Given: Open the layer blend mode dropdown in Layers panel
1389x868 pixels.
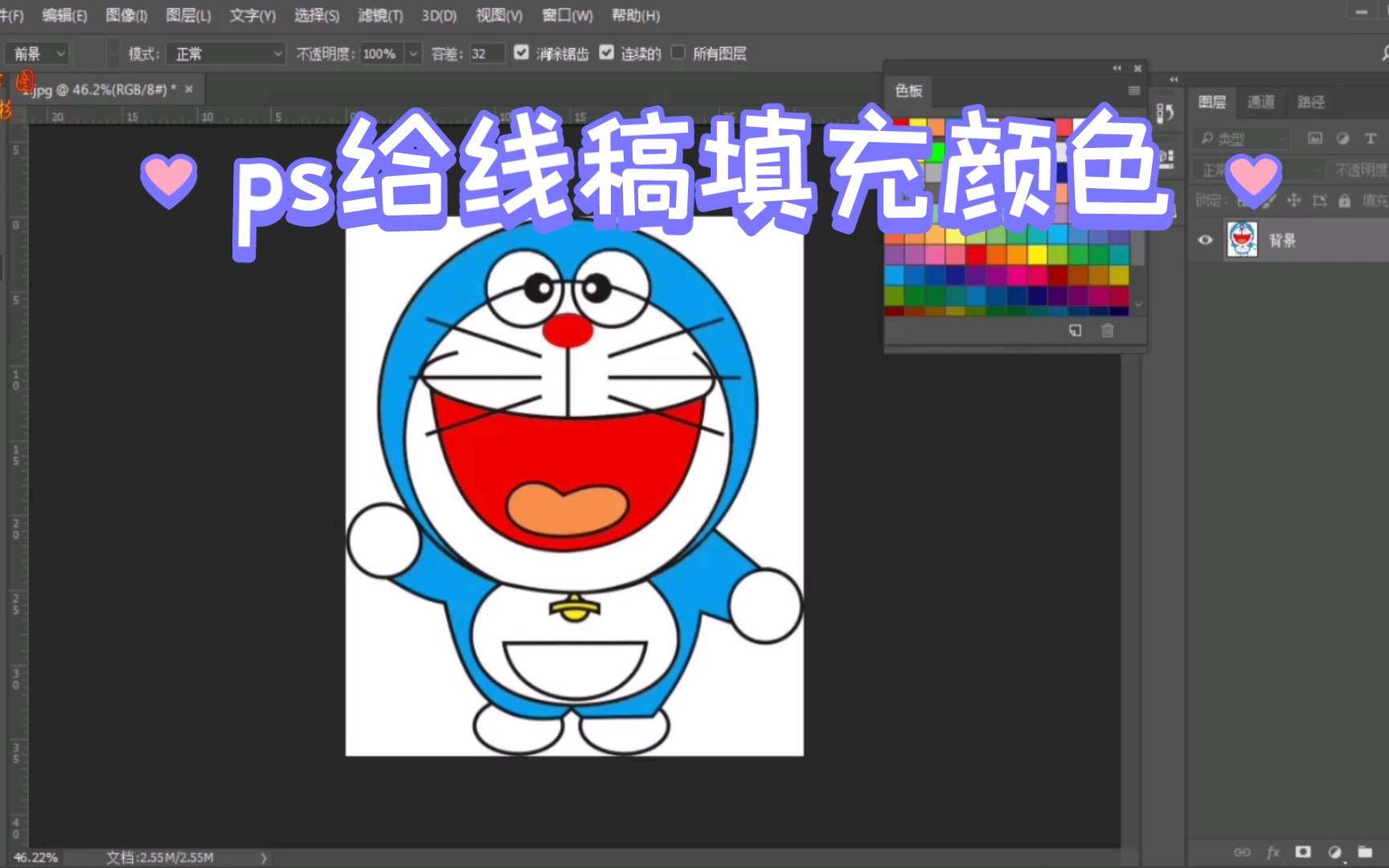Looking at the screenshot, I should 1259,170.
